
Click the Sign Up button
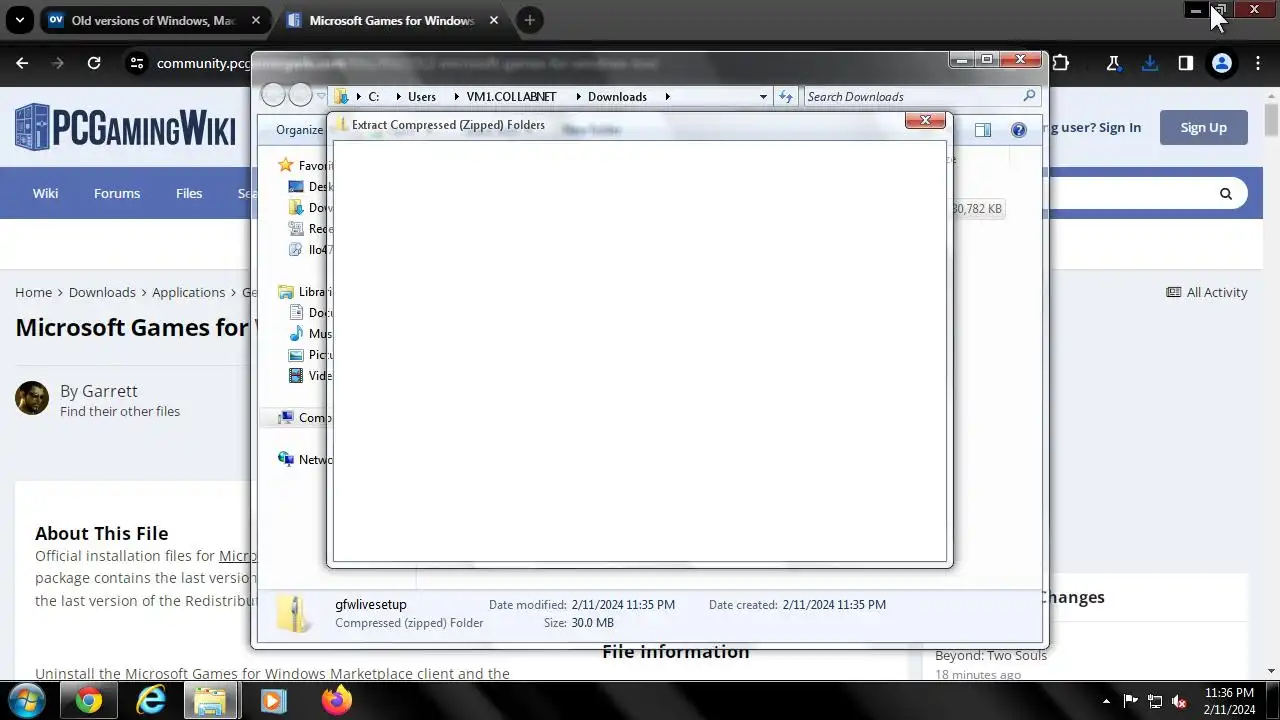(x=1203, y=127)
